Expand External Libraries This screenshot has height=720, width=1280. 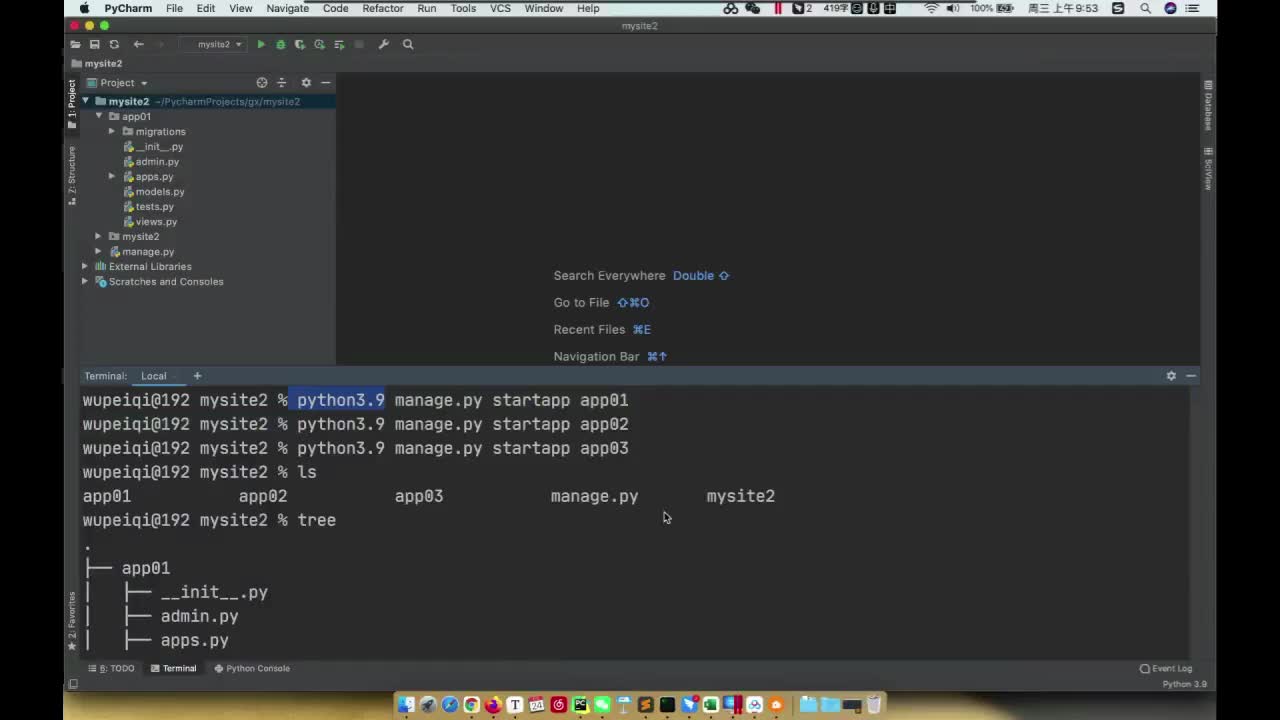(x=85, y=266)
